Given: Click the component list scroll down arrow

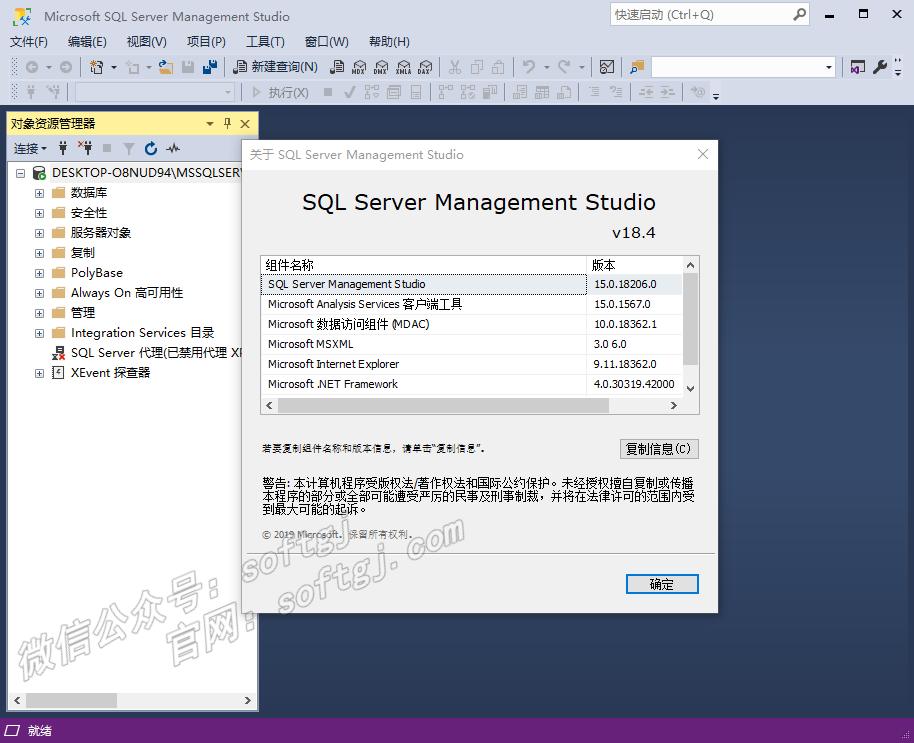Looking at the screenshot, I should (x=690, y=389).
